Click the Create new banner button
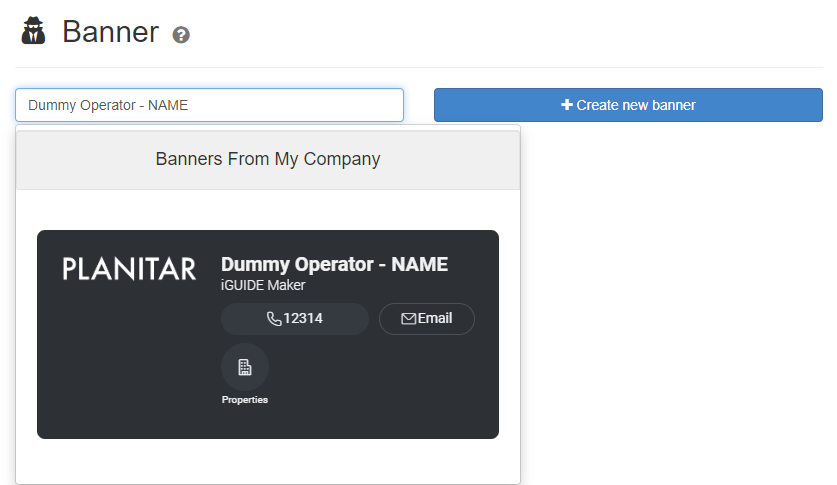The image size is (837, 485). click(x=628, y=105)
